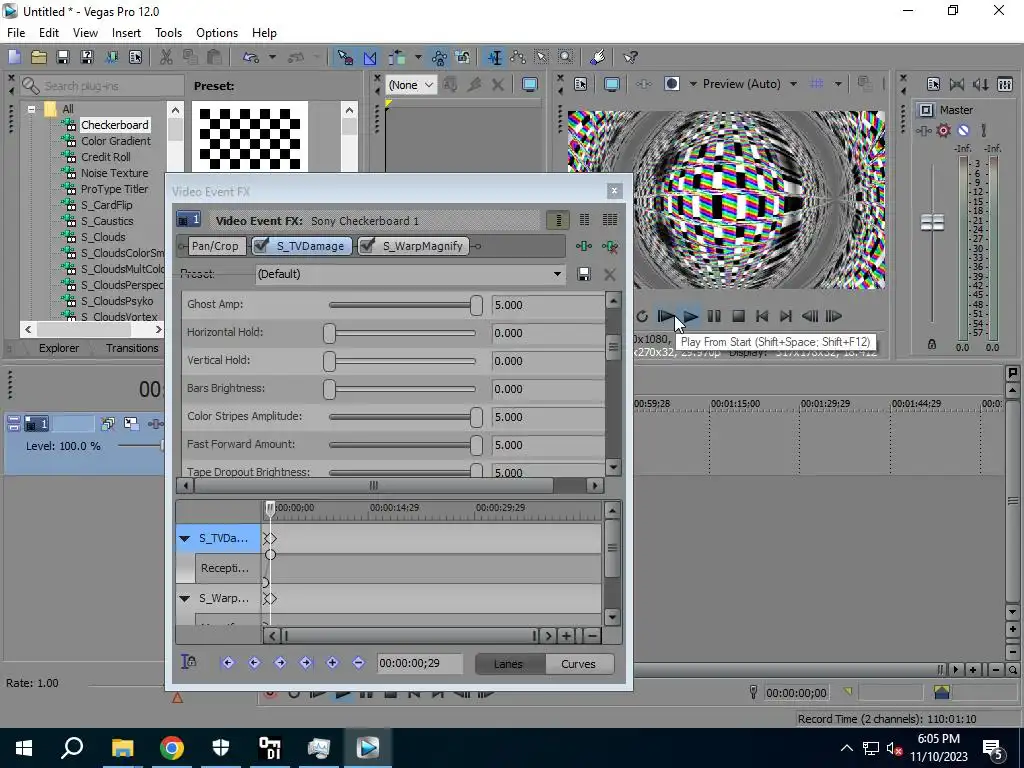Open Master Bus FX gear icon
Screen dimensions: 1024x768
coord(944,131)
